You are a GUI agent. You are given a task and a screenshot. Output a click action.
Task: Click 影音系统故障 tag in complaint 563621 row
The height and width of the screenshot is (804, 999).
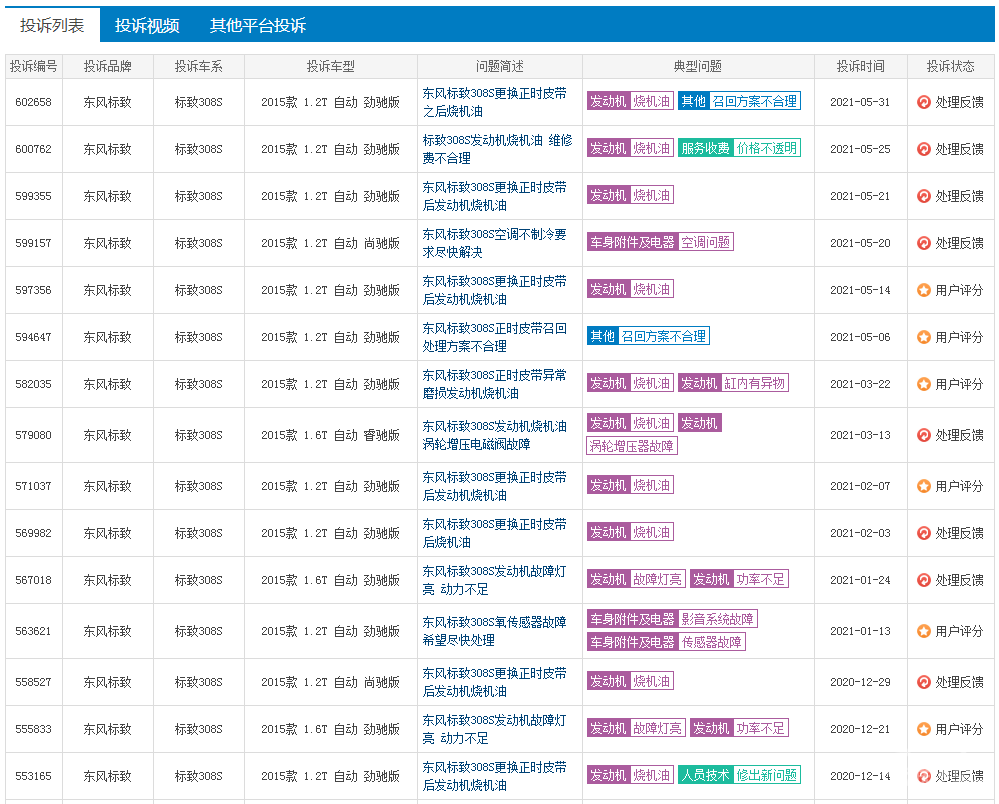pyautogui.click(x=717, y=619)
